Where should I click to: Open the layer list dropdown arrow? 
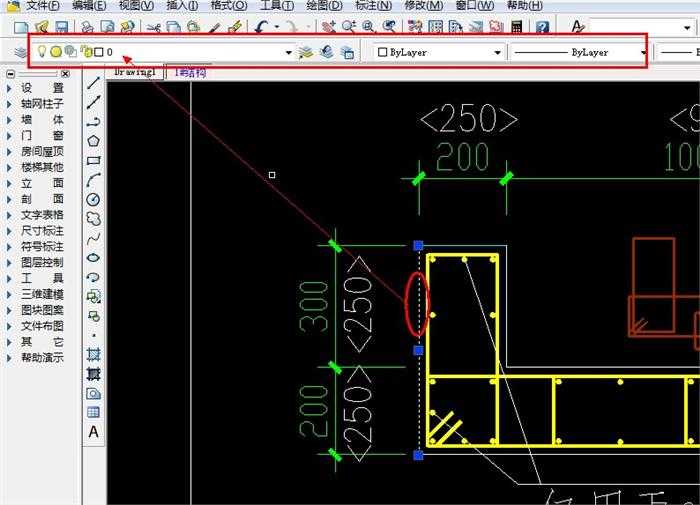point(288,53)
